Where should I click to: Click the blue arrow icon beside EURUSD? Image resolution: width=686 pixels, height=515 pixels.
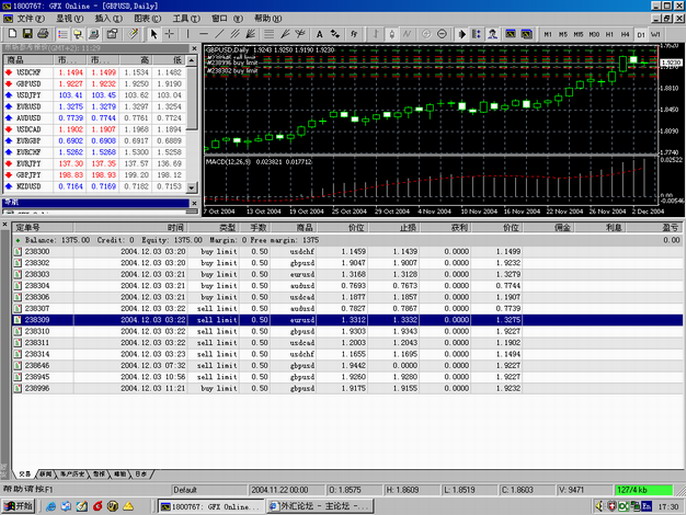point(9,105)
